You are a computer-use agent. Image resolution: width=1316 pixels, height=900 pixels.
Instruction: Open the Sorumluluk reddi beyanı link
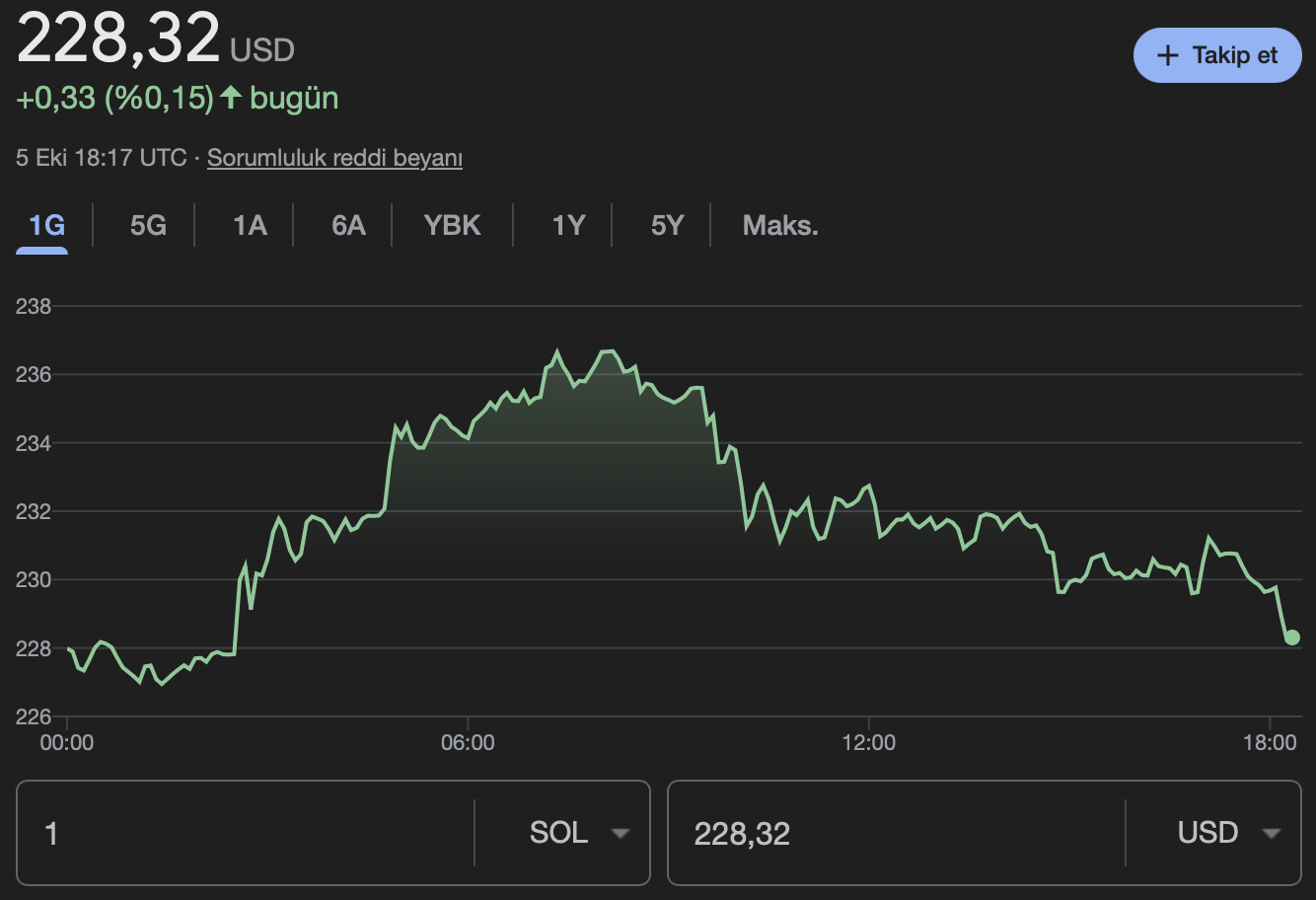(x=334, y=158)
